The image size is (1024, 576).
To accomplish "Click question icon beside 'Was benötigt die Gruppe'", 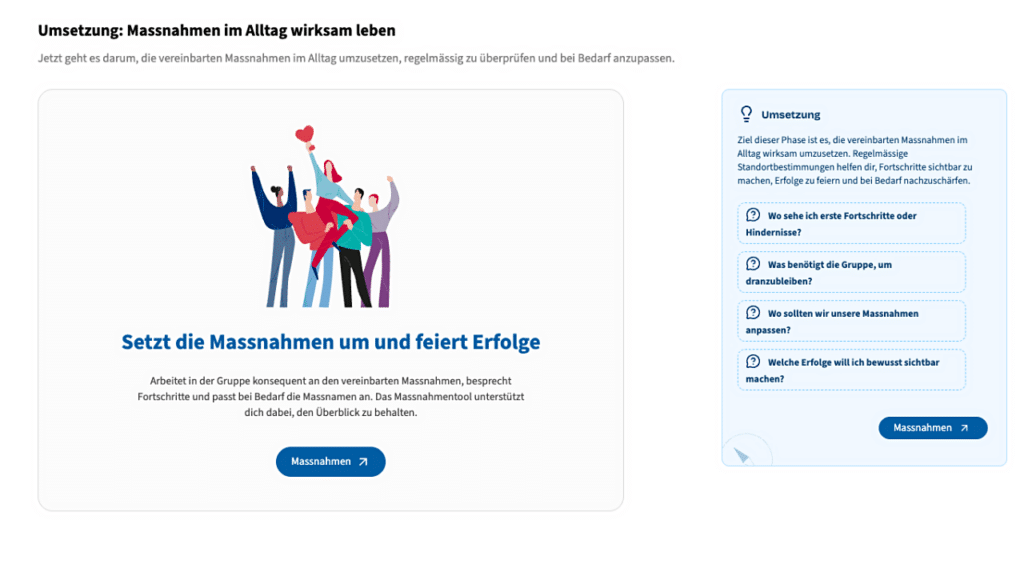I will (753, 264).
